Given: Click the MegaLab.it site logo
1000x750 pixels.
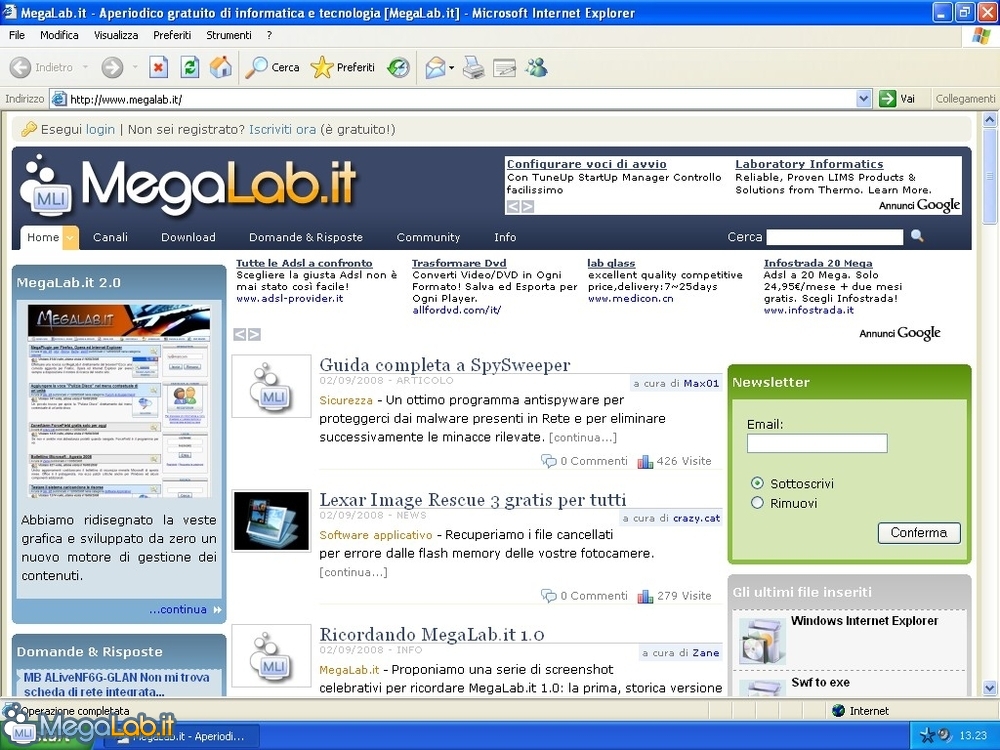Looking at the screenshot, I should coord(188,185).
